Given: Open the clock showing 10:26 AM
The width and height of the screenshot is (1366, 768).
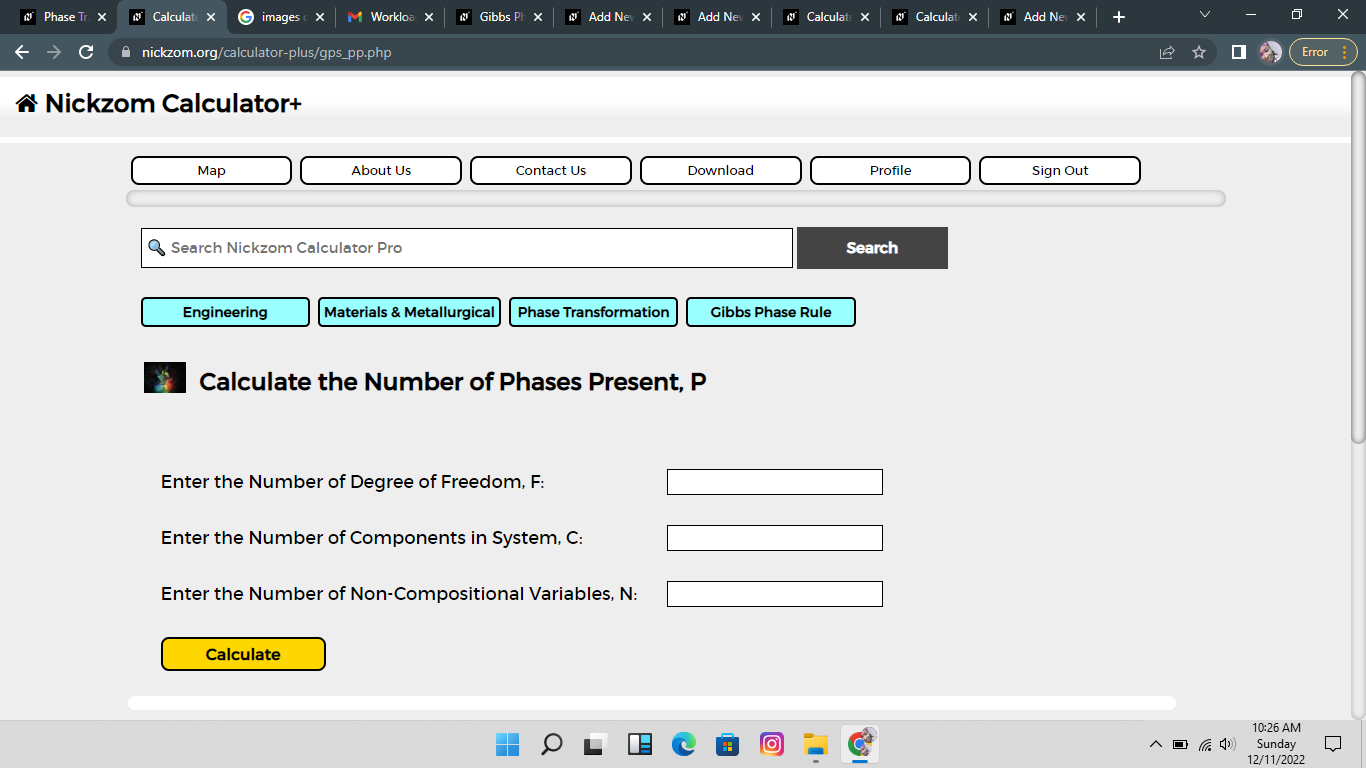Looking at the screenshot, I should click(1276, 744).
